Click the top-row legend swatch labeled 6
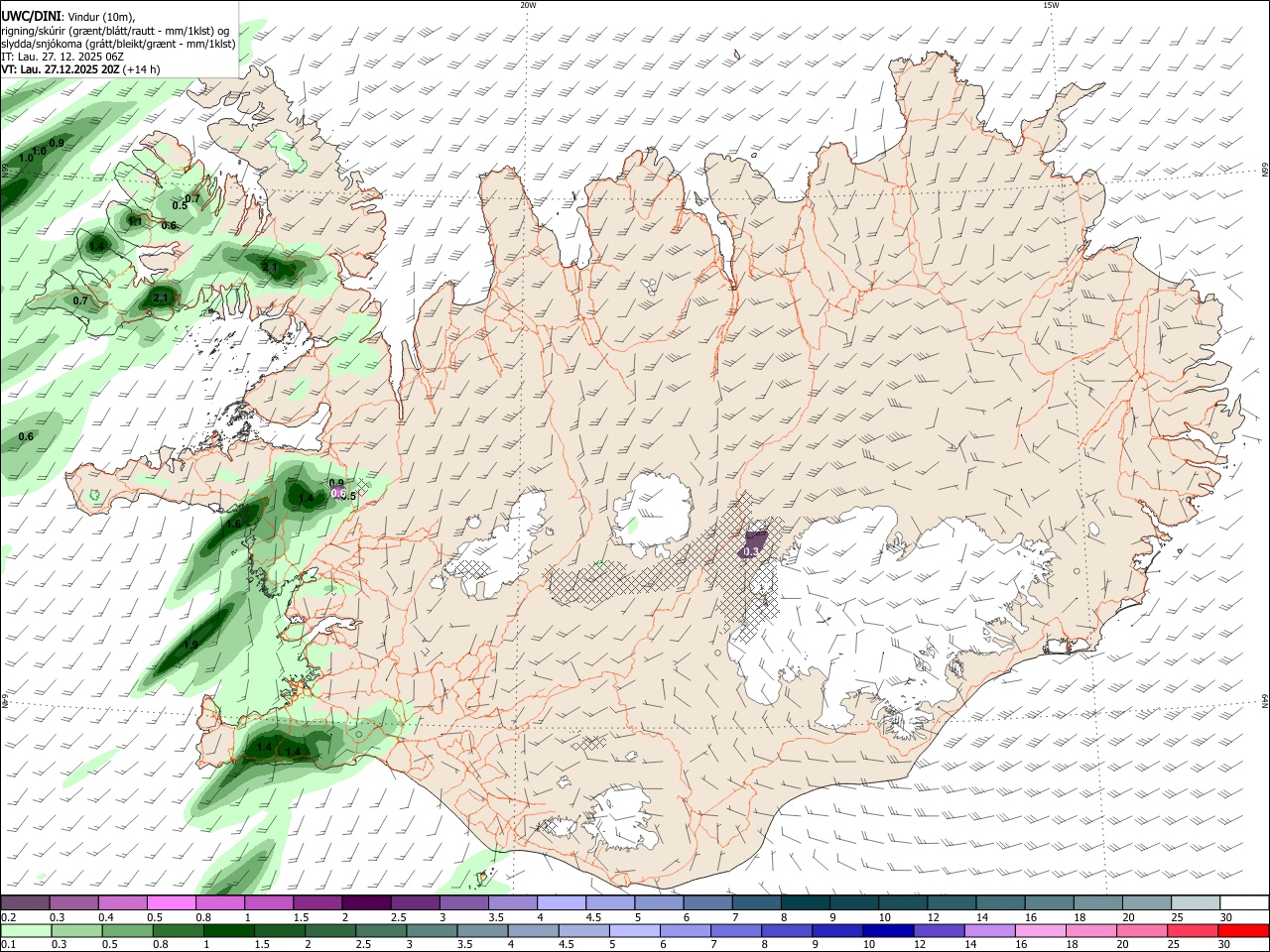Image resolution: width=1270 pixels, height=952 pixels. click(x=708, y=902)
